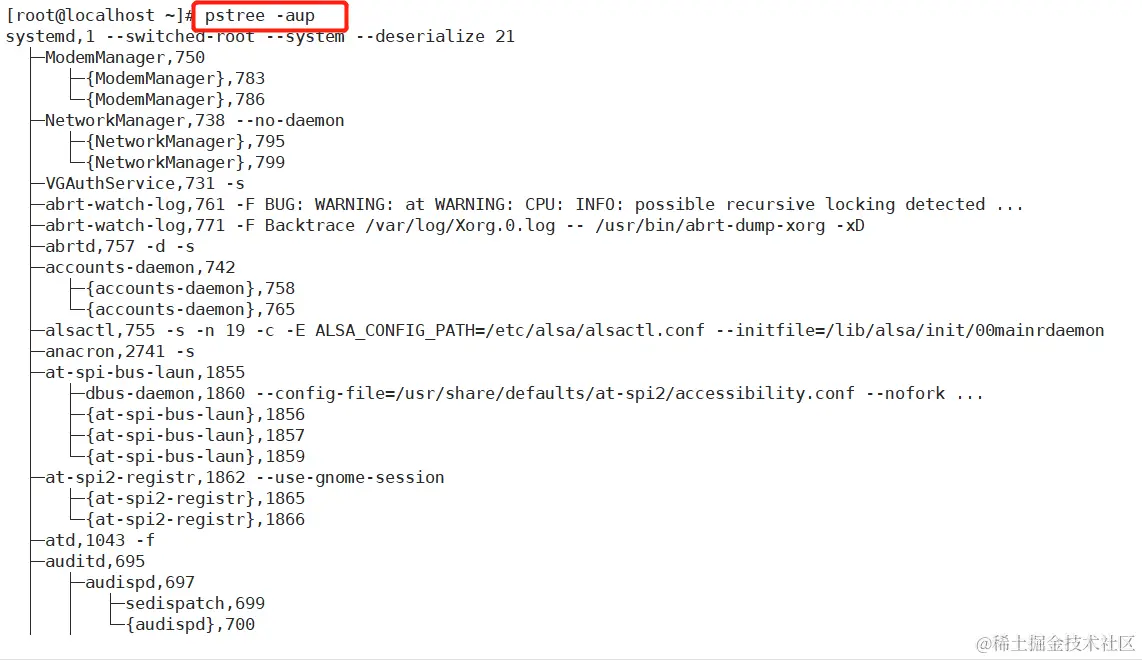Select the {accounts-daemon},765 thread
The image size is (1142, 660).
point(190,310)
